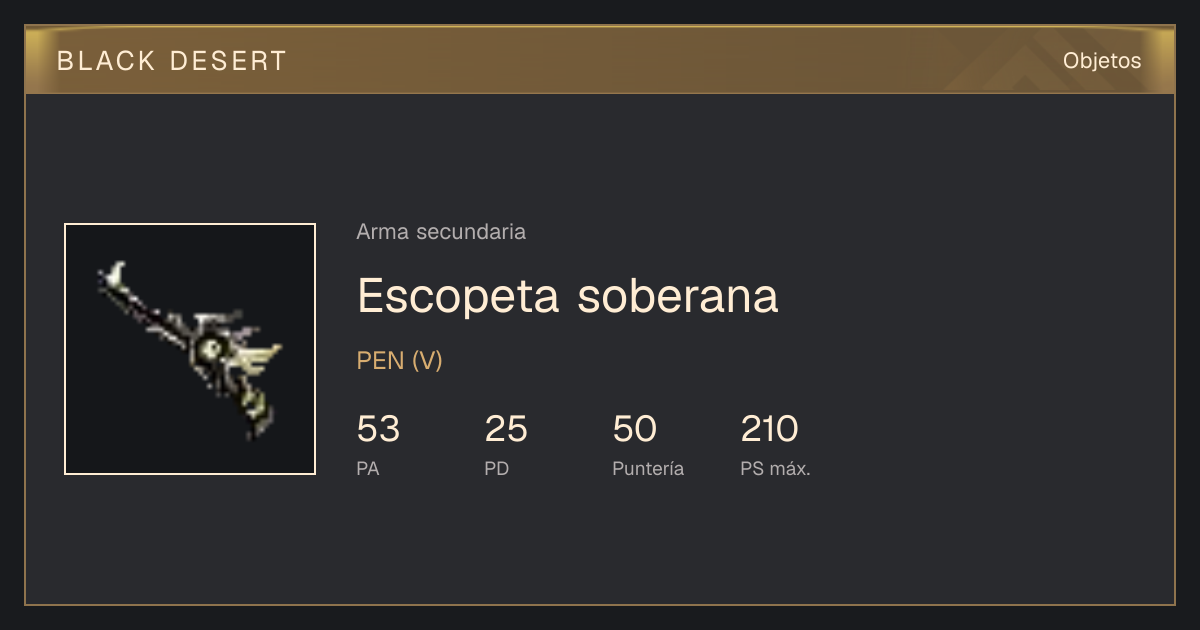Click the 50 Puntería stat value
The width and height of the screenshot is (1200, 630).
tap(634, 429)
